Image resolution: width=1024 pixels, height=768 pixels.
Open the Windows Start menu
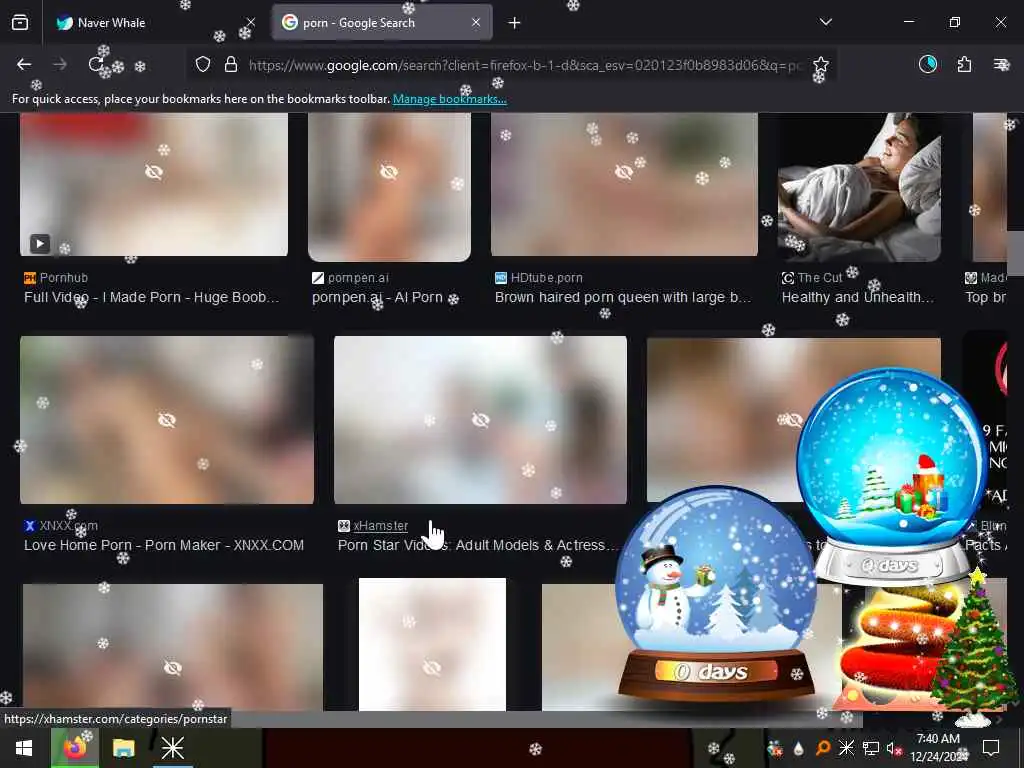tap(25, 748)
